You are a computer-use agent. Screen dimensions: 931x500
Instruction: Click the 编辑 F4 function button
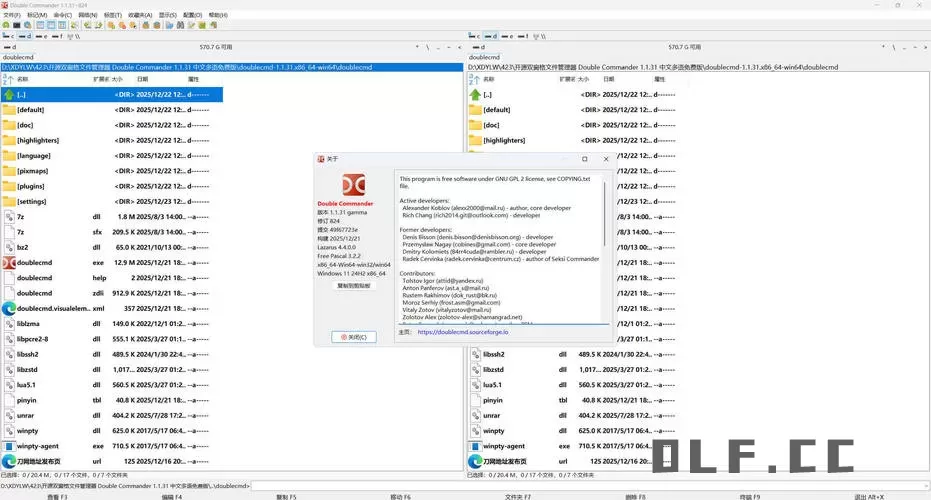click(x=172, y=496)
